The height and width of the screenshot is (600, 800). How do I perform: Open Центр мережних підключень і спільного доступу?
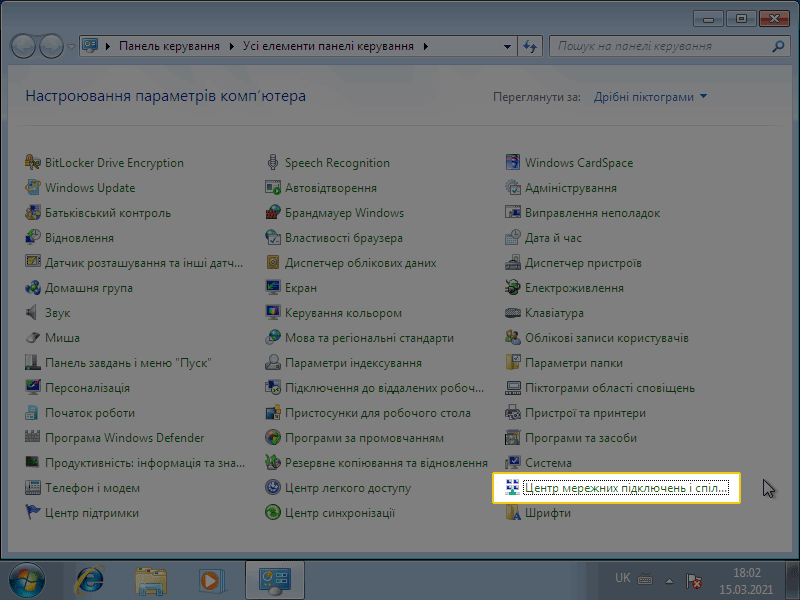tap(625, 488)
